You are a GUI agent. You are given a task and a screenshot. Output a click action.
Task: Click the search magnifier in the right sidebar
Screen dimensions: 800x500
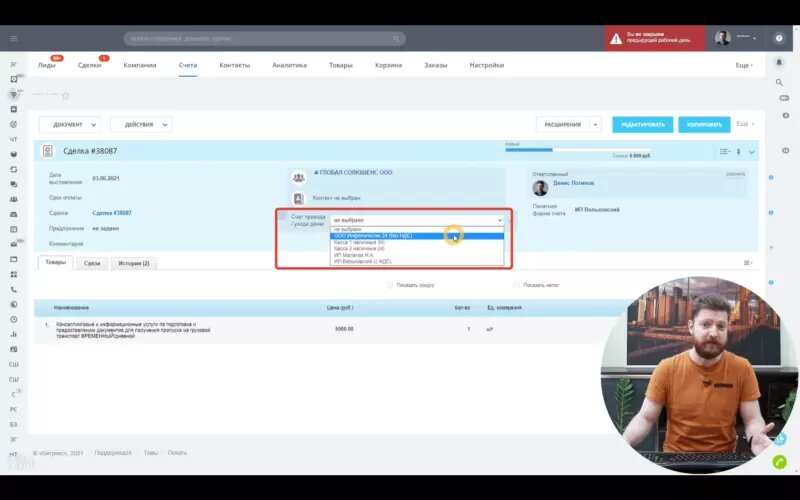coord(779,82)
